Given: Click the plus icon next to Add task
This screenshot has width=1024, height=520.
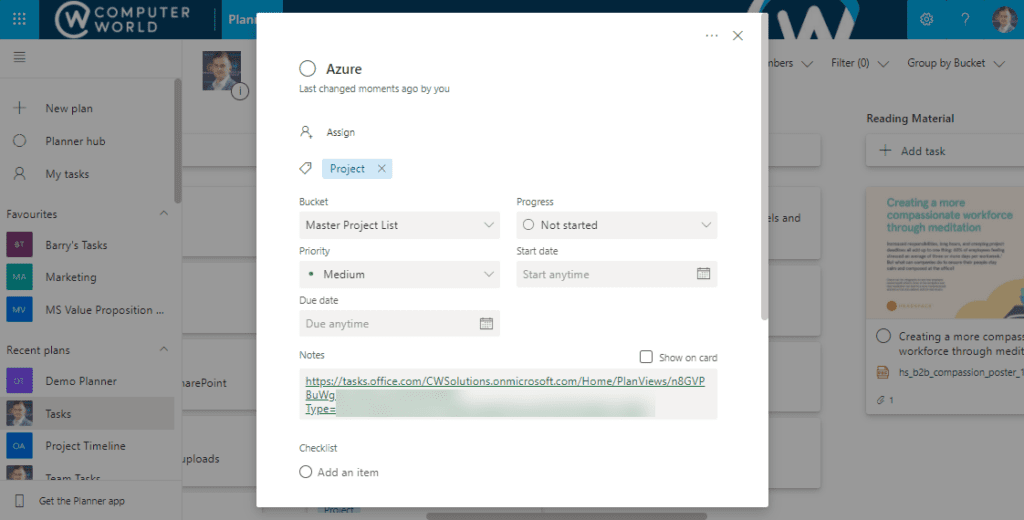Looking at the screenshot, I should tap(885, 151).
